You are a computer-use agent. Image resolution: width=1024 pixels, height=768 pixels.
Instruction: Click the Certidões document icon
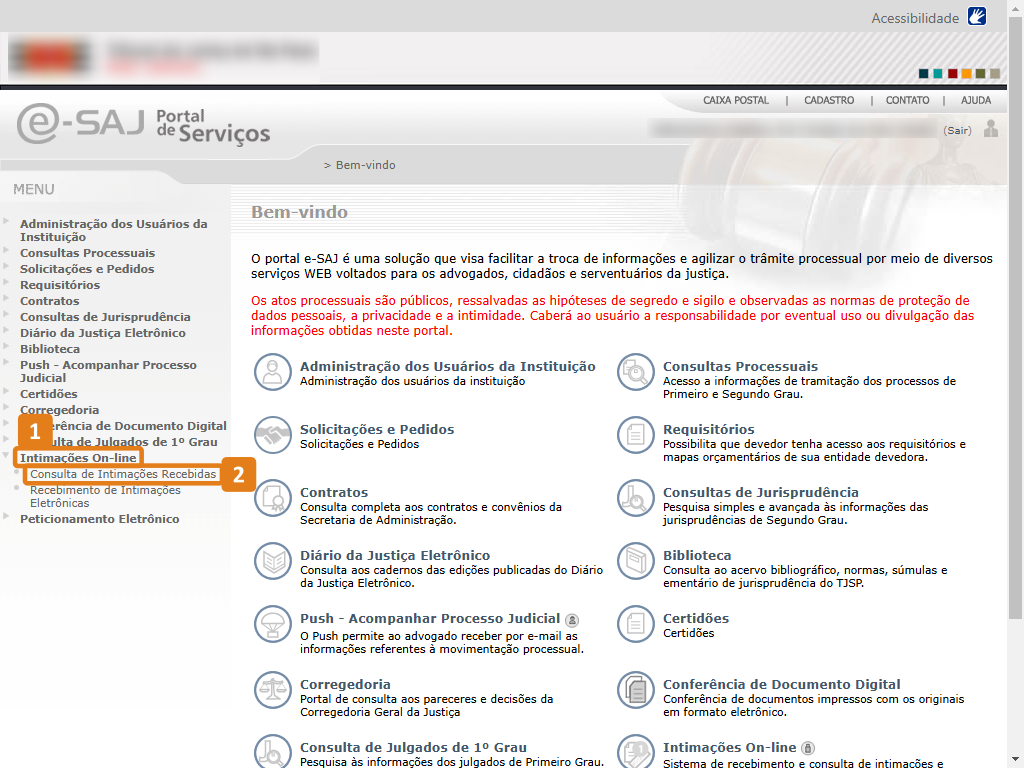point(636,624)
